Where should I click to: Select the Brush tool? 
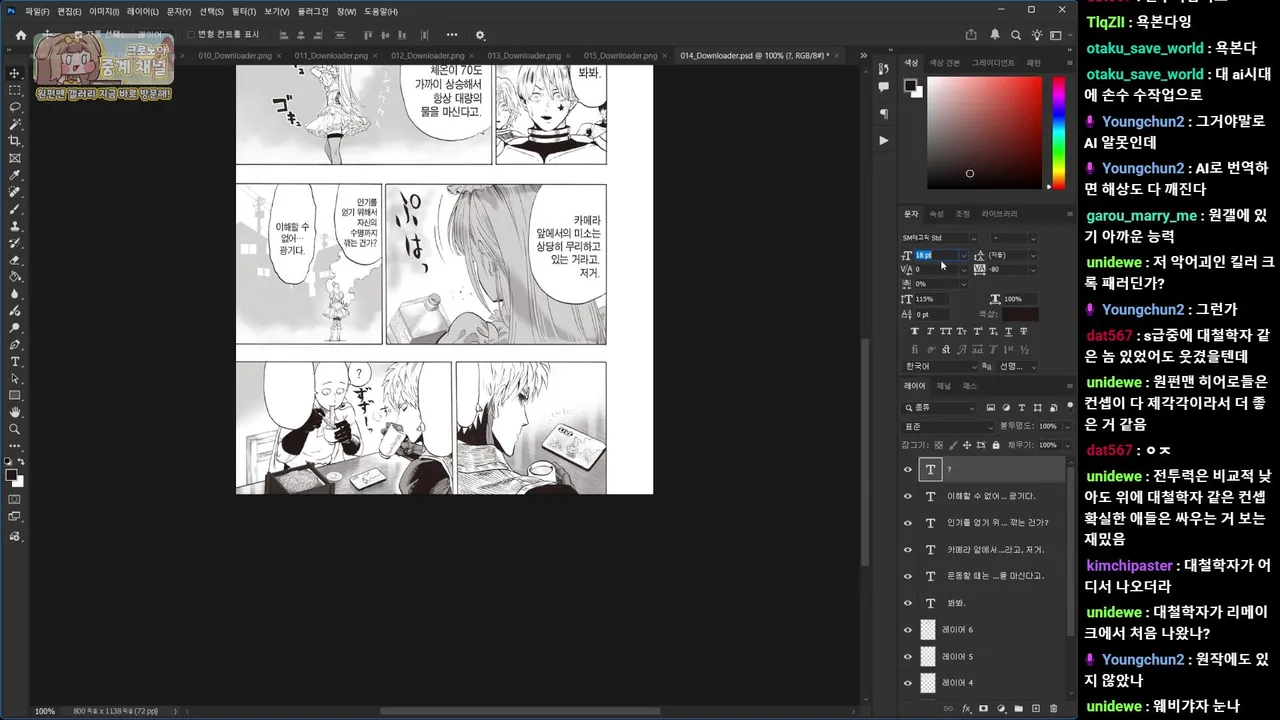15,209
